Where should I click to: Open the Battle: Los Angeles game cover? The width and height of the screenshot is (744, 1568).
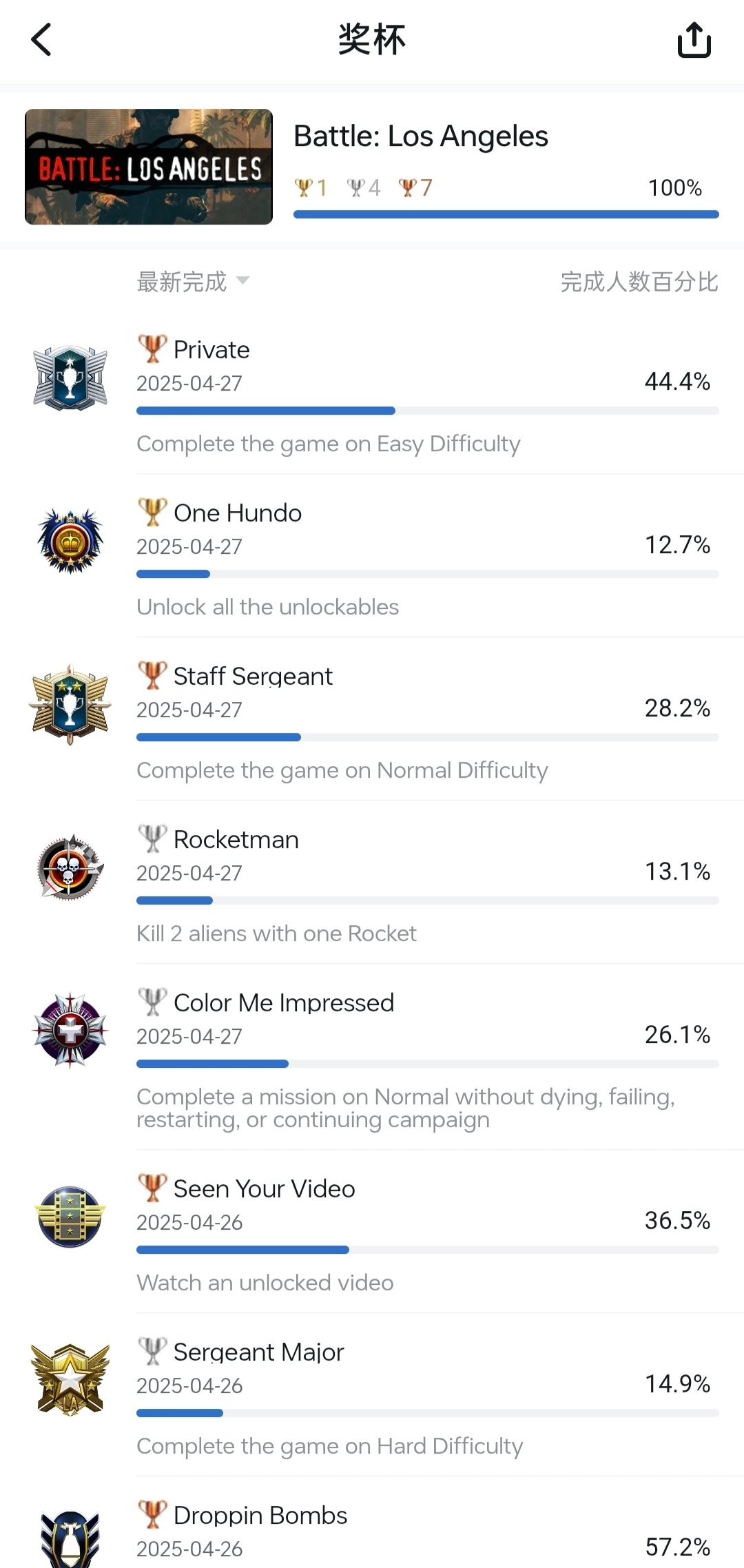tap(149, 167)
